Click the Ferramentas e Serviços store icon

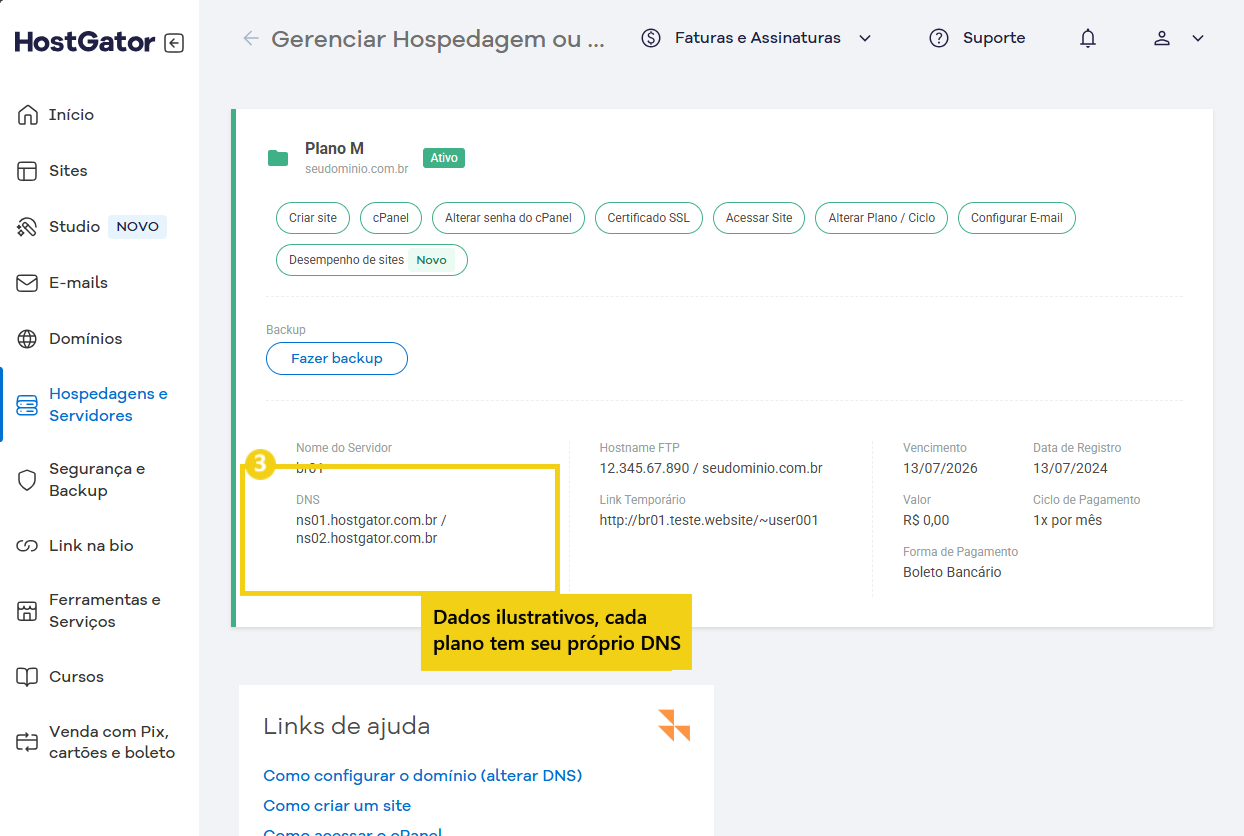point(27,611)
